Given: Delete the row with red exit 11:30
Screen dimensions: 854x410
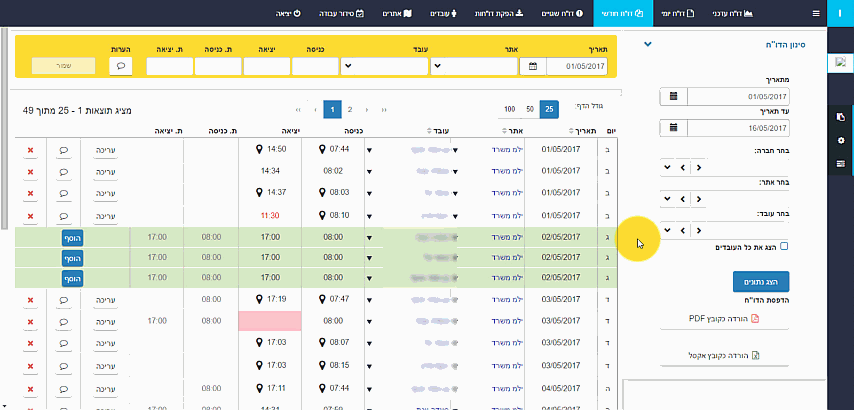Looking at the screenshot, I should click(x=30, y=216).
